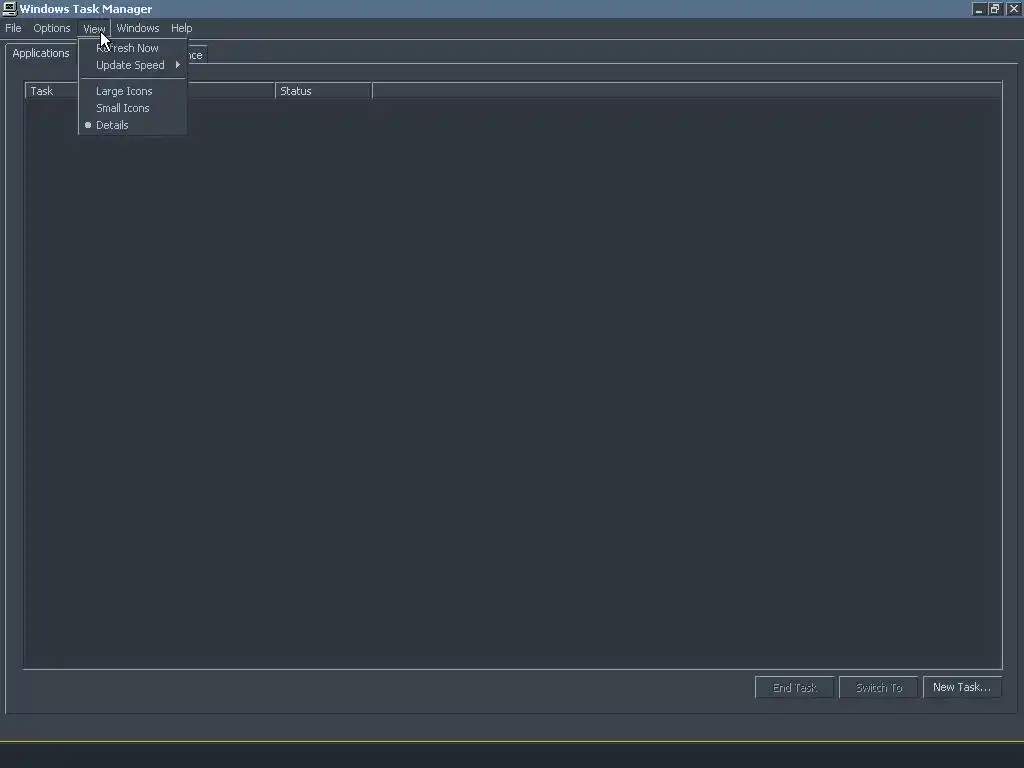Close the open View menu
Screen dimensions: 1024x768
point(94,29)
